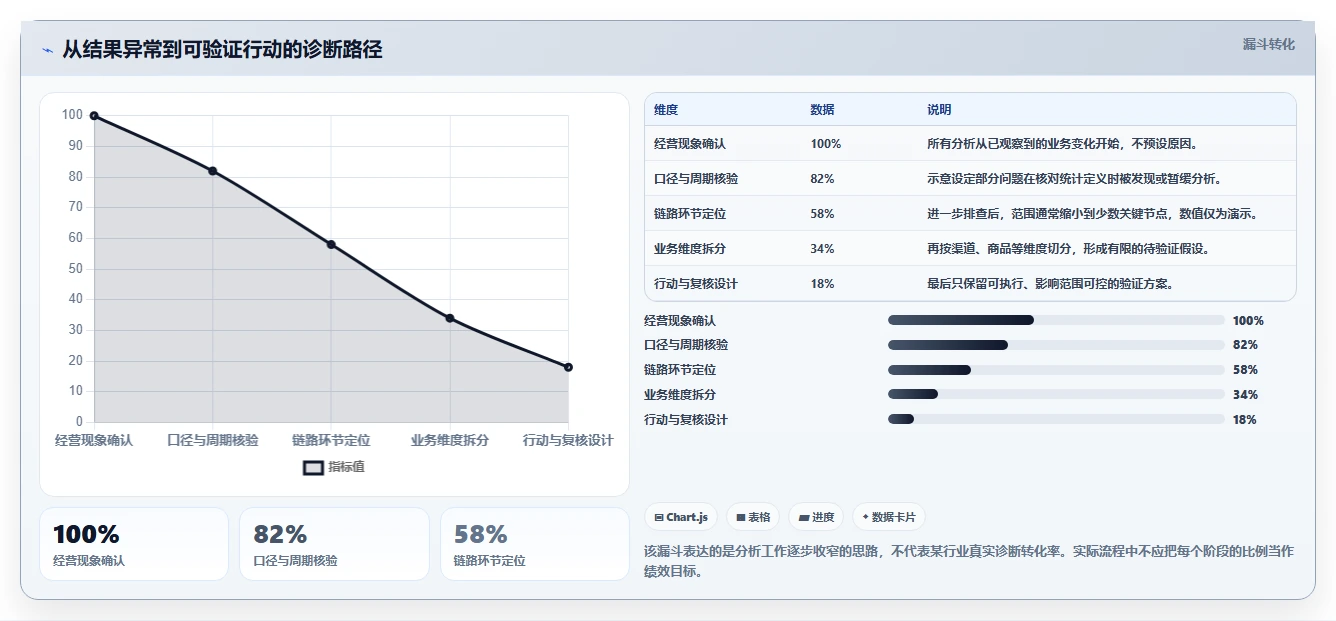
Task: Open the 58% 链路环节定位 stat card
Action: pyautogui.click(x=535, y=544)
